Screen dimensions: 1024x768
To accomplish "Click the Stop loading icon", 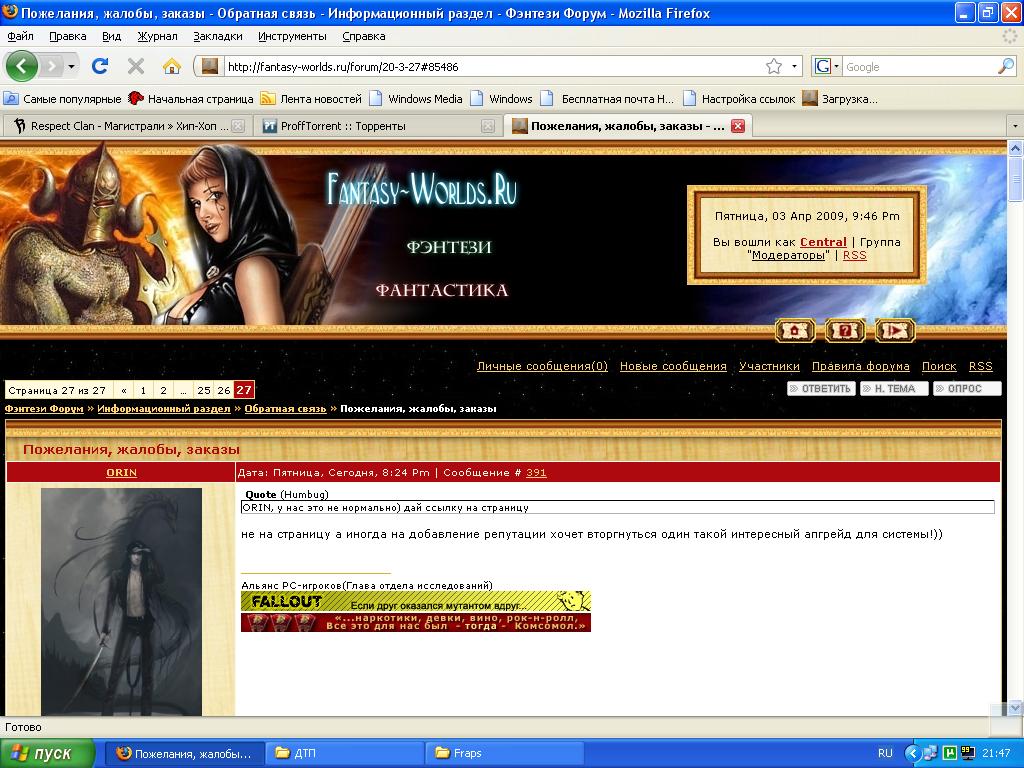I will (x=136, y=66).
